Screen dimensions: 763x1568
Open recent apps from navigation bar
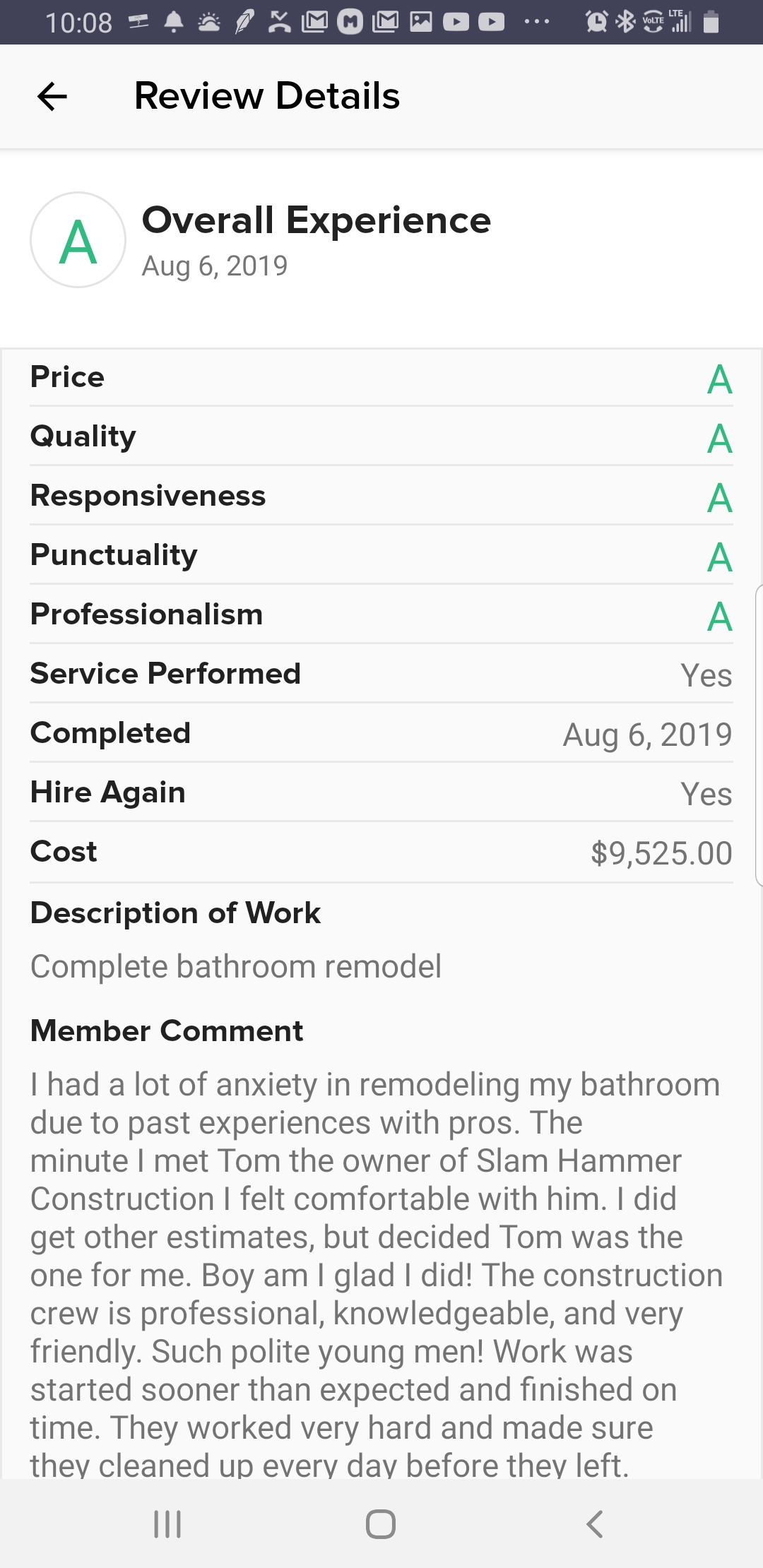[x=167, y=1524]
